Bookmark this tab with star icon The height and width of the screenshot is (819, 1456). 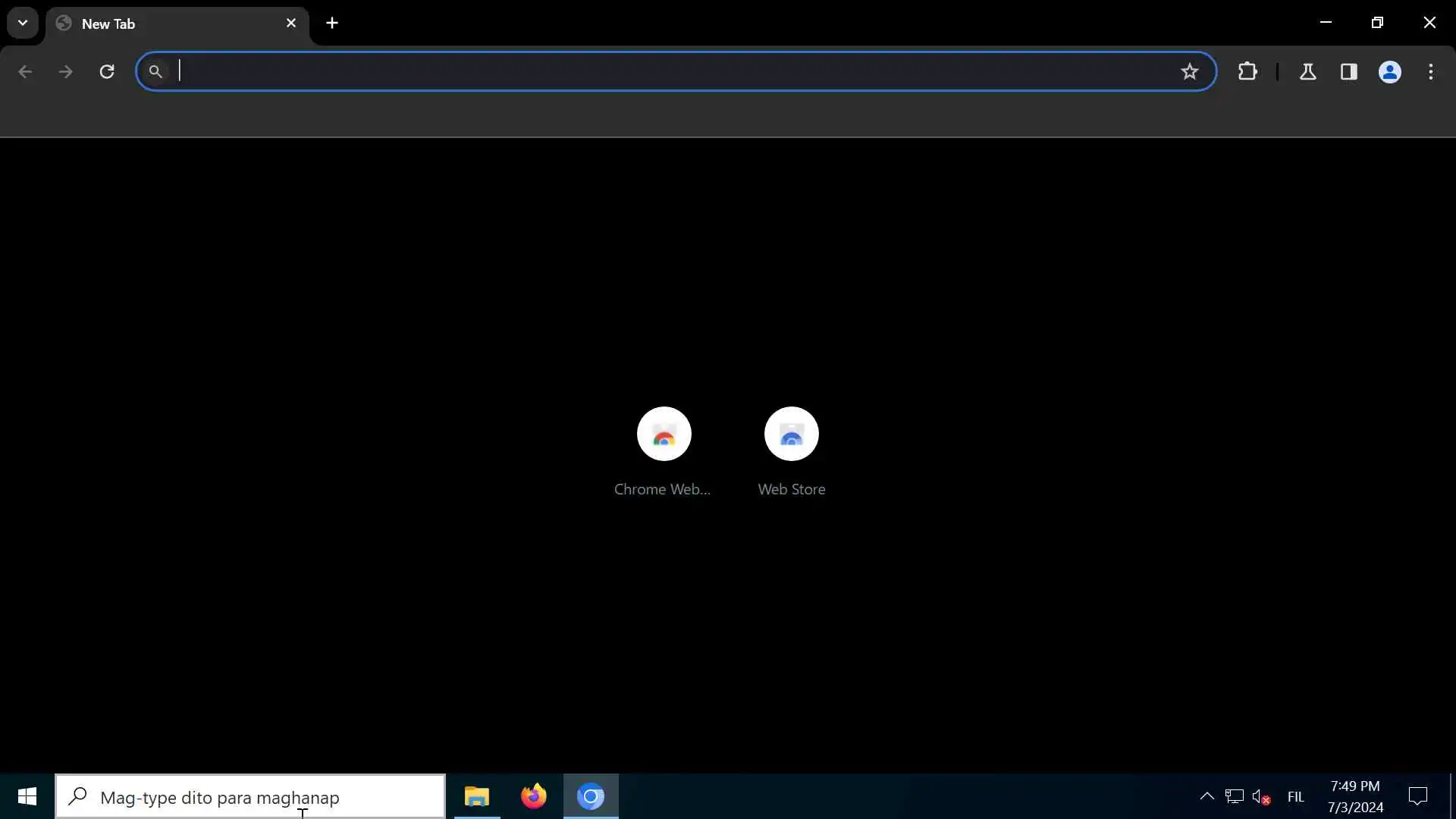click(1189, 71)
